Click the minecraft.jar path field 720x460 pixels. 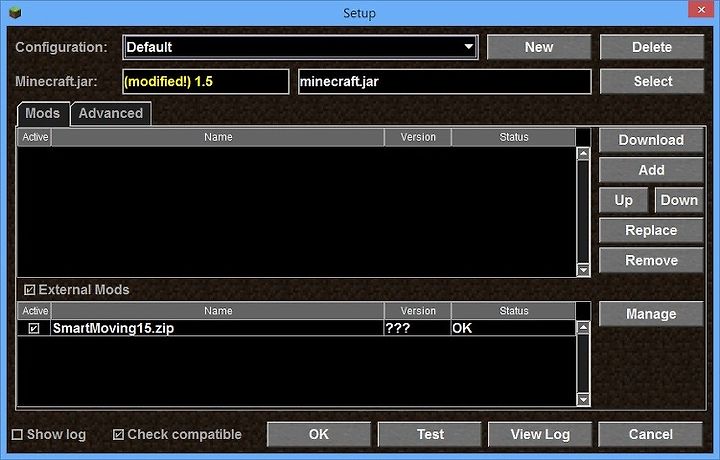(x=444, y=82)
